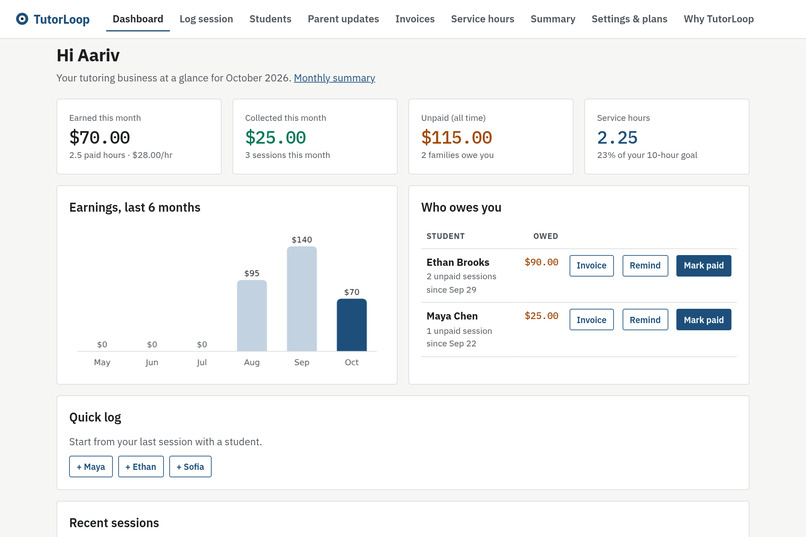
Task: Click the STUDENT column header
Action: (x=446, y=236)
